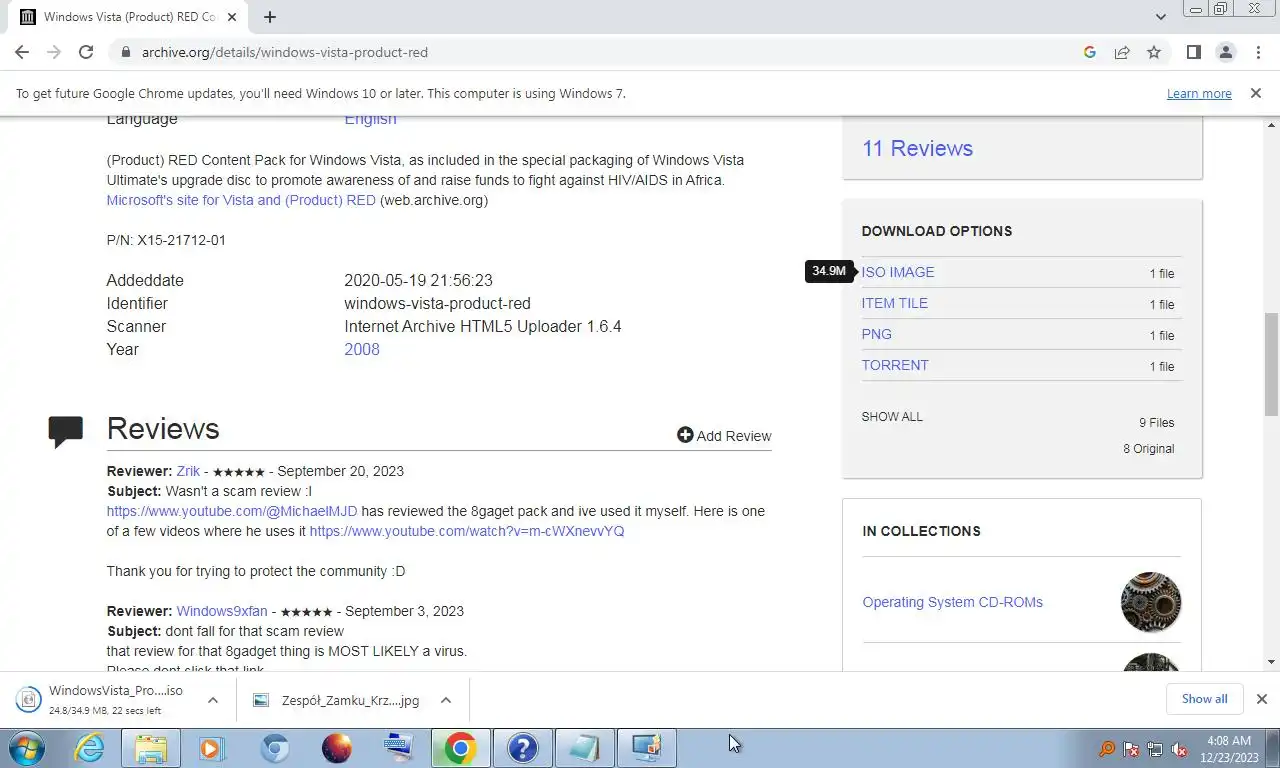The image size is (1280, 768).
Task: Open reviewer Zrik's profile
Action: (x=188, y=471)
